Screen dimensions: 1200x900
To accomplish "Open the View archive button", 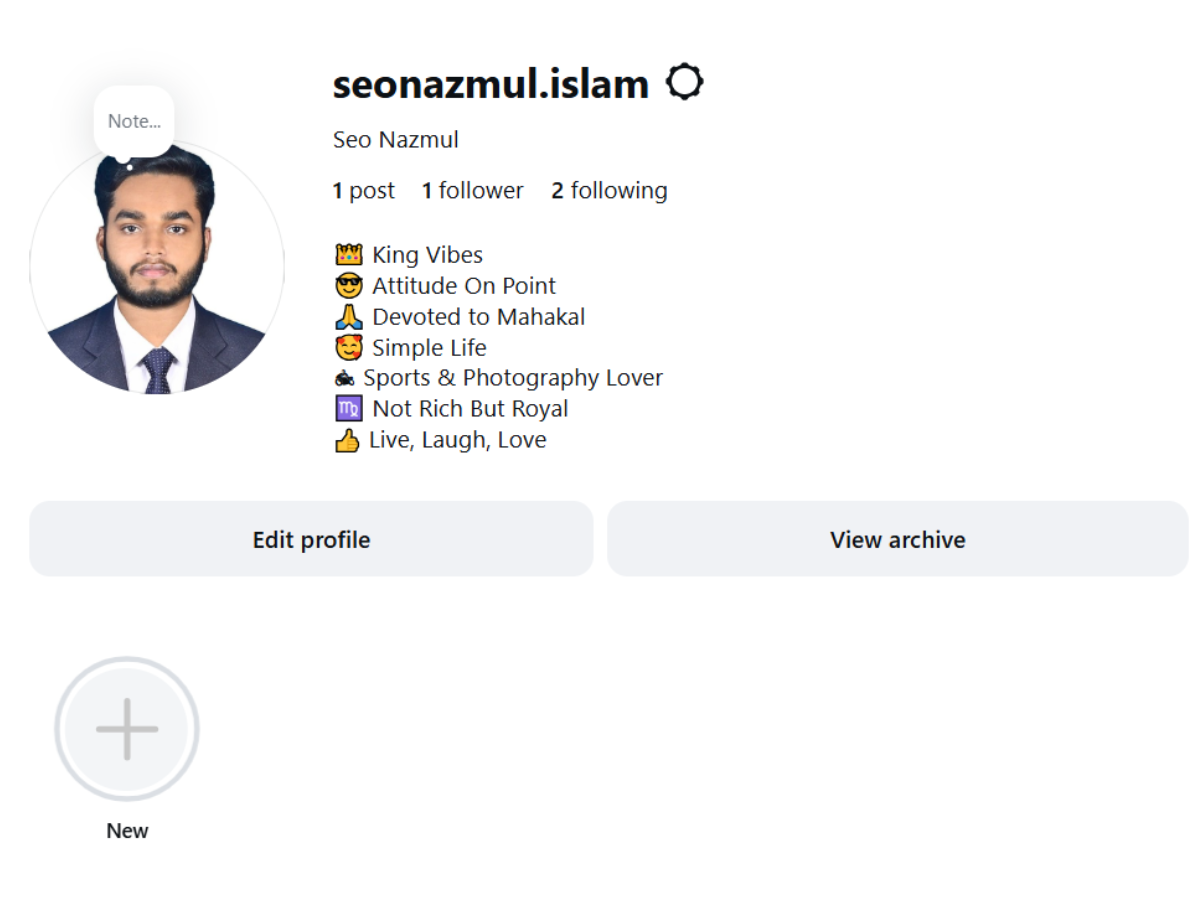I will coord(897,539).
